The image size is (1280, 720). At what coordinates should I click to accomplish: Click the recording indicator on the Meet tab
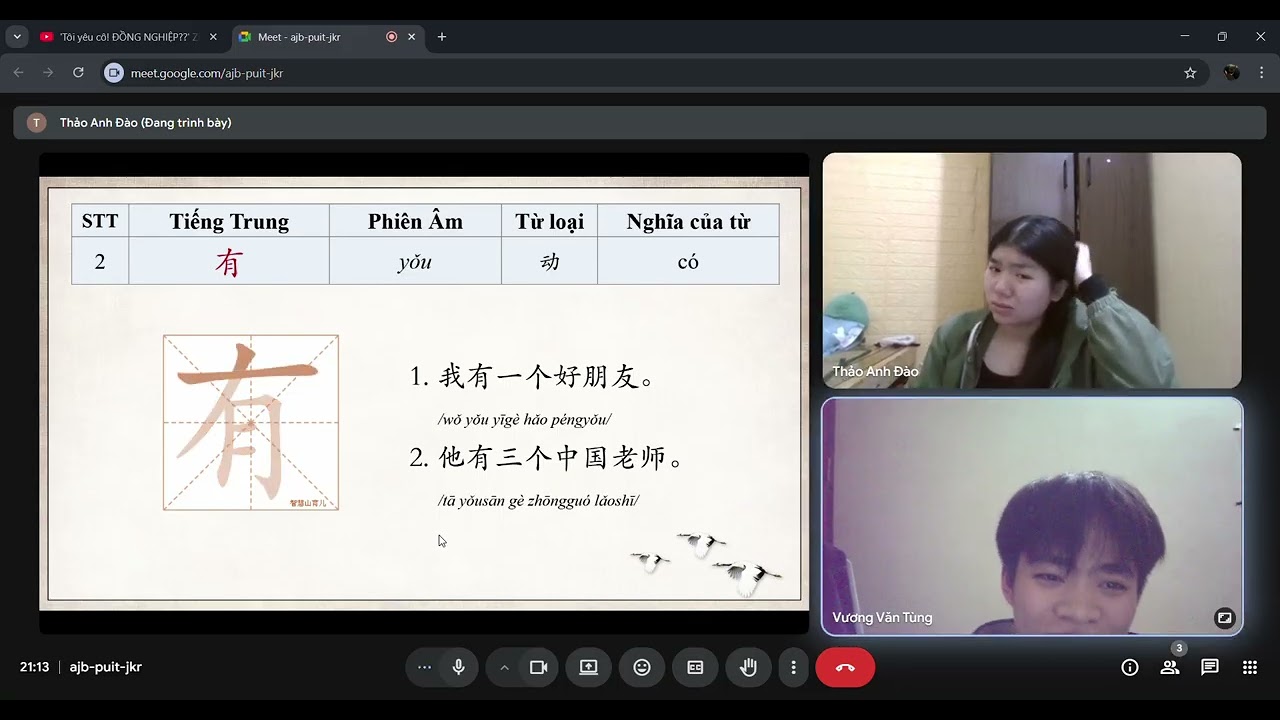click(391, 37)
